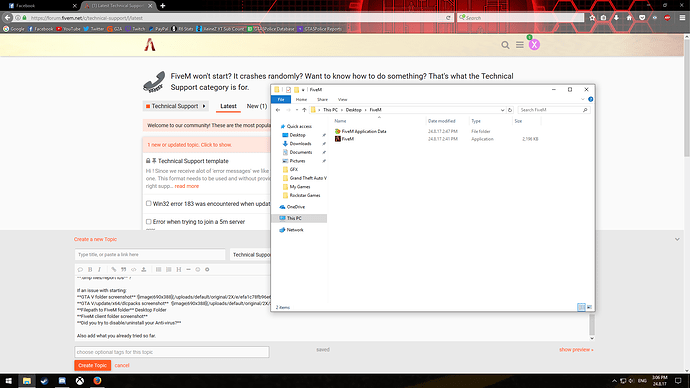The height and width of the screenshot is (388, 690).
Task: Open the File tab in Explorer
Action: click(281, 99)
